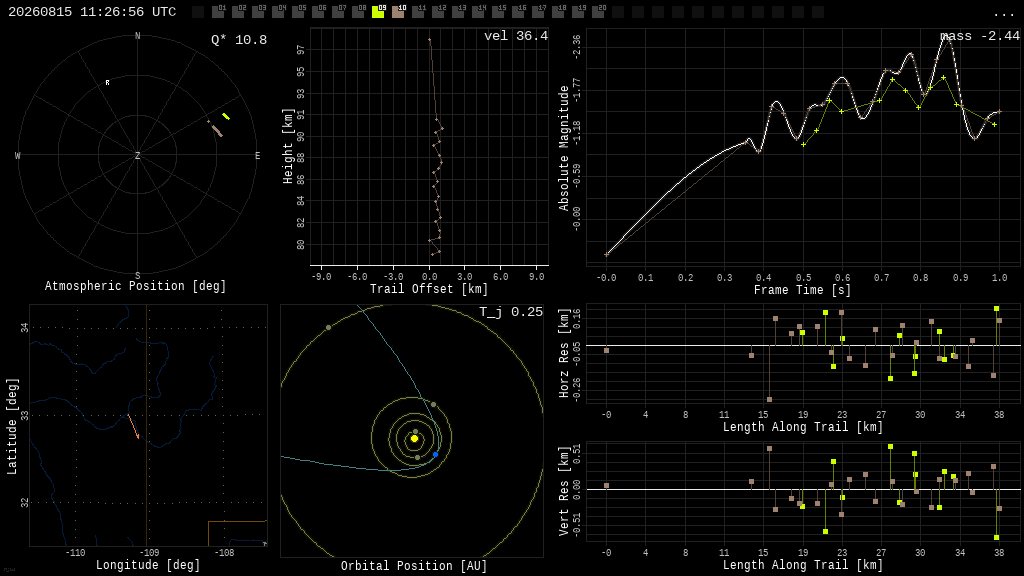The height and width of the screenshot is (576, 1024).
Task: Select station square 19 in top bar
Action: 577,12
